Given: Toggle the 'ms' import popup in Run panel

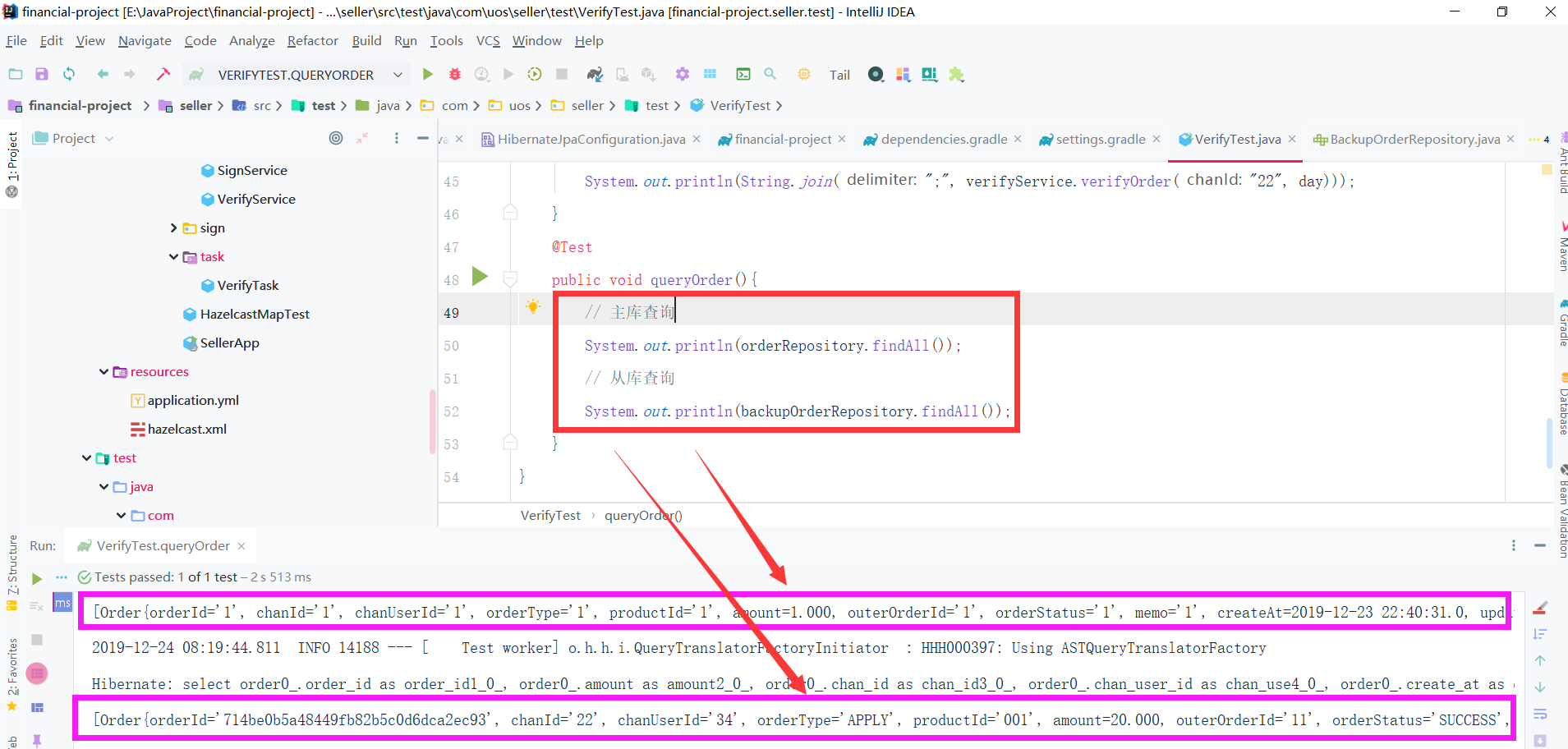Looking at the screenshot, I should (62, 602).
